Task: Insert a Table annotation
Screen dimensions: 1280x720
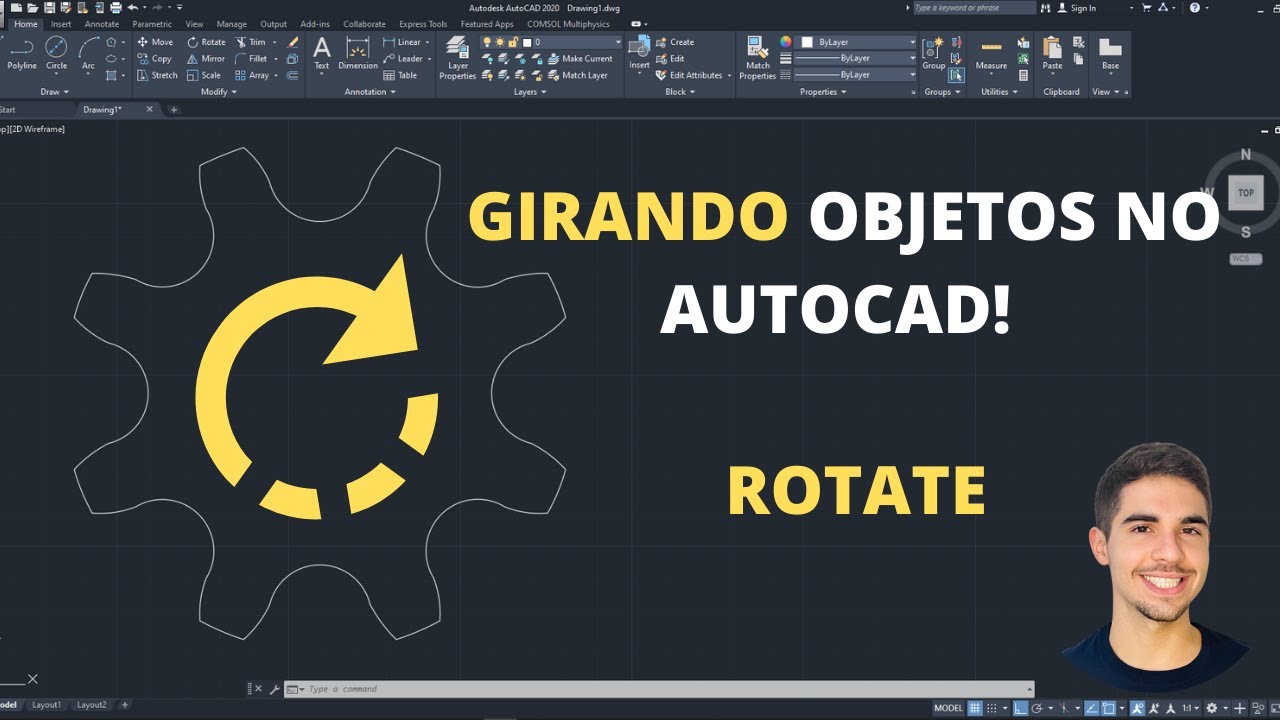Action: (400, 75)
